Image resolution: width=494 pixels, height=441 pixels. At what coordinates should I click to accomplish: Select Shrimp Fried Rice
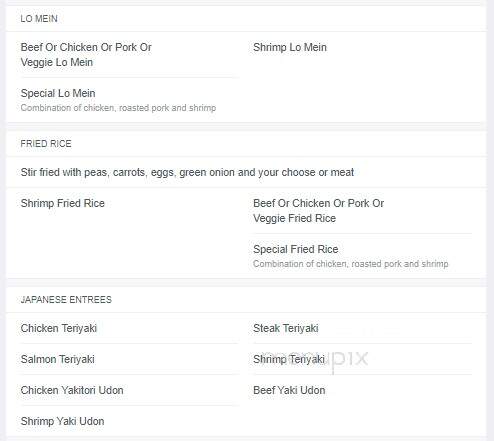pos(63,203)
